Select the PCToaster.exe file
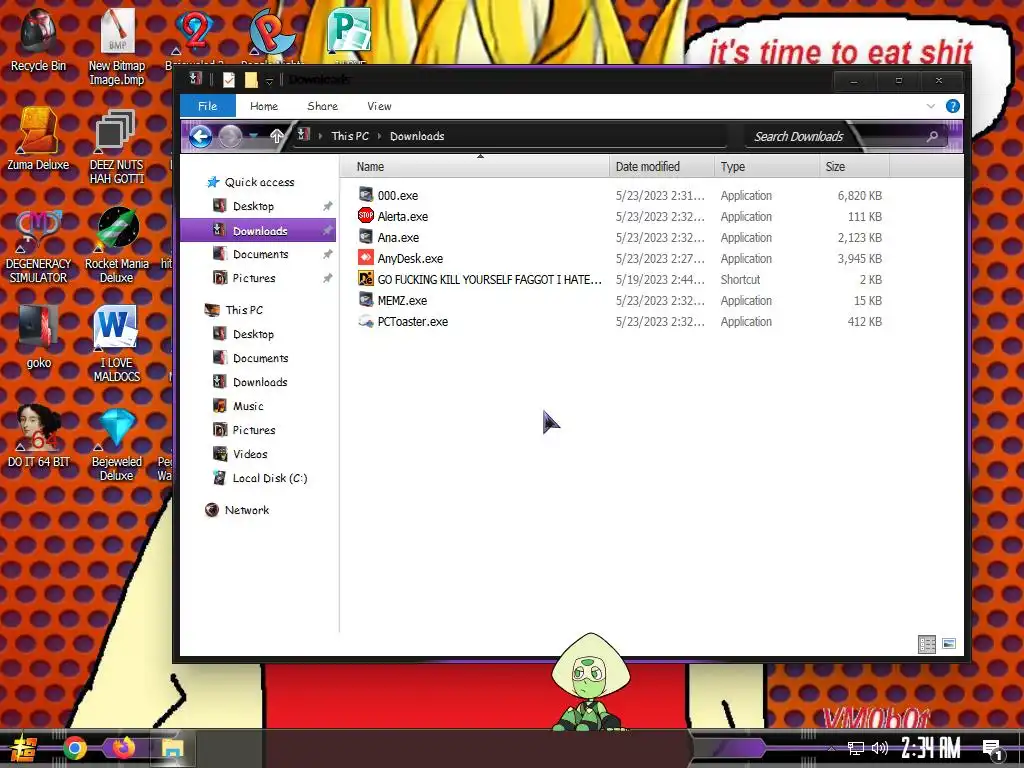The height and width of the screenshot is (768, 1024). coord(412,321)
